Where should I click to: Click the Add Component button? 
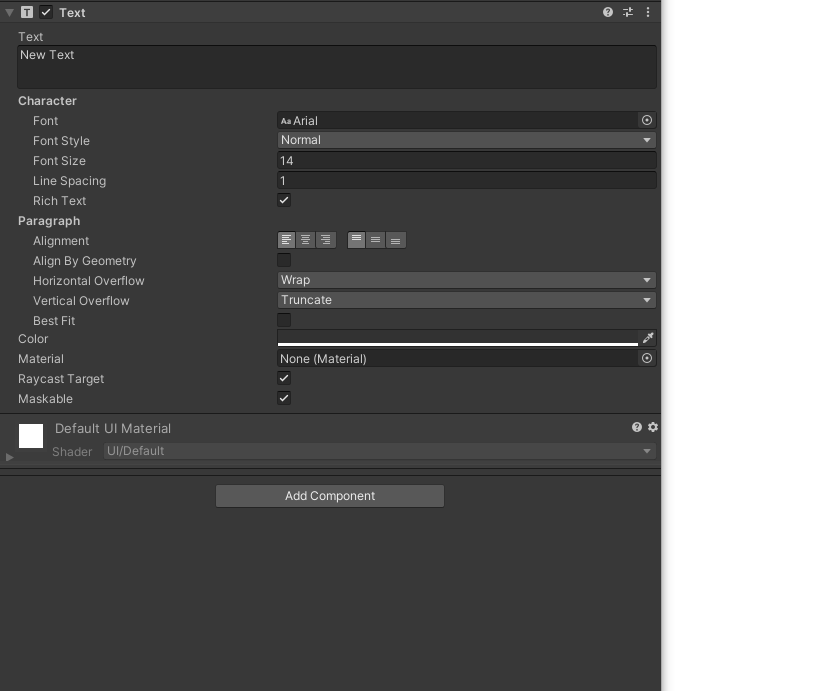330,496
